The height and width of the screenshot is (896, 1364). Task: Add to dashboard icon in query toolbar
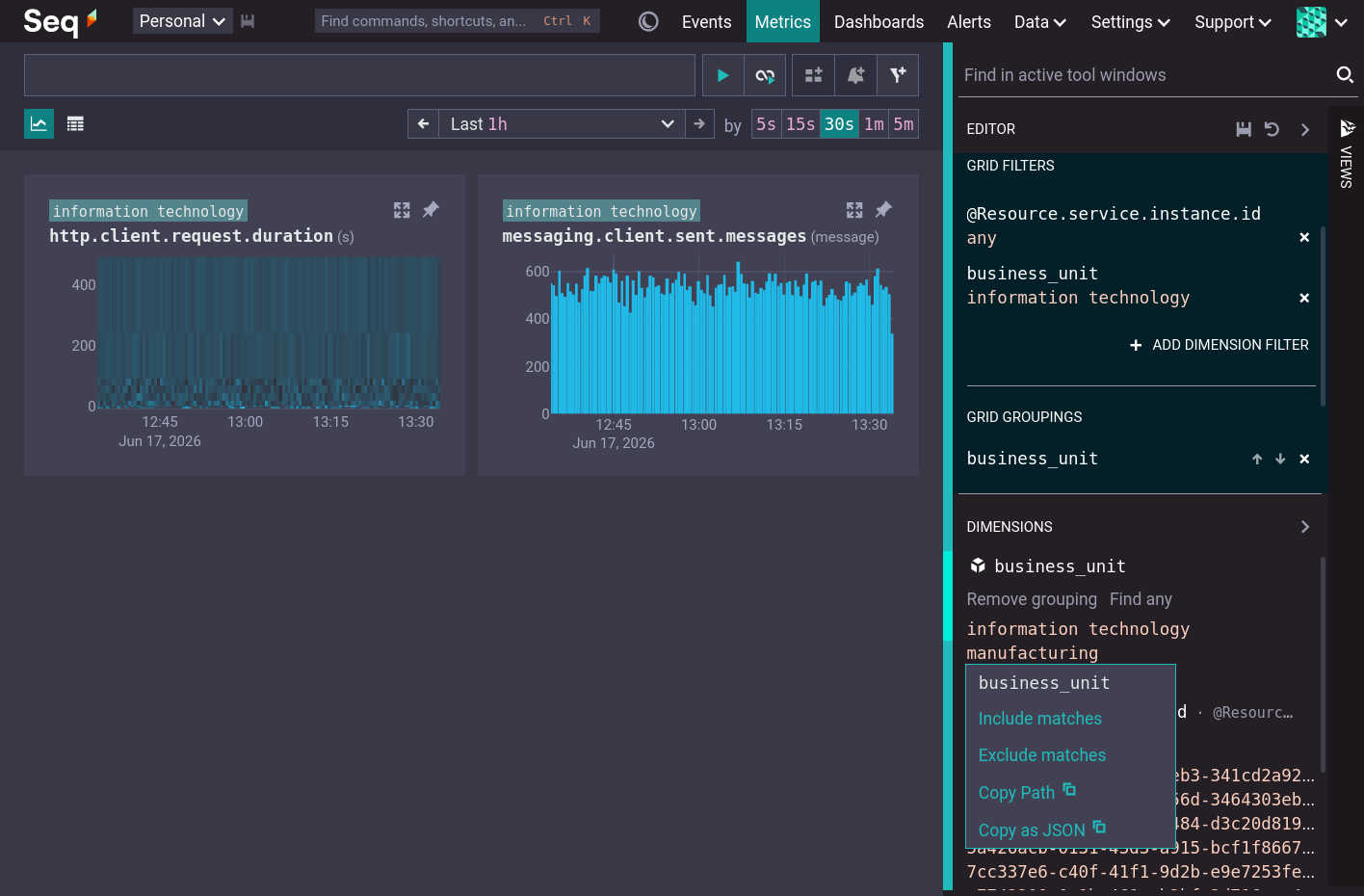pos(813,75)
